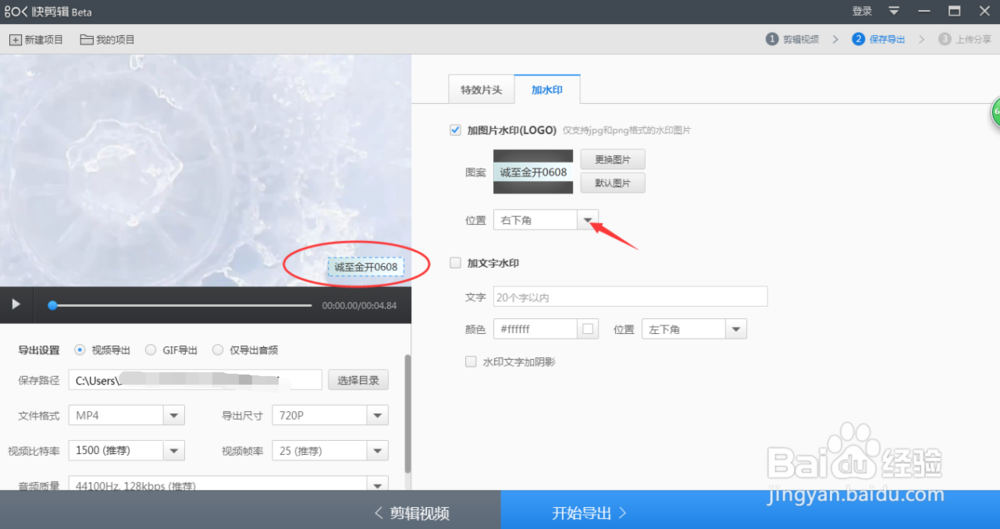Open the title bar dropdown menu icon

pos(894,11)
